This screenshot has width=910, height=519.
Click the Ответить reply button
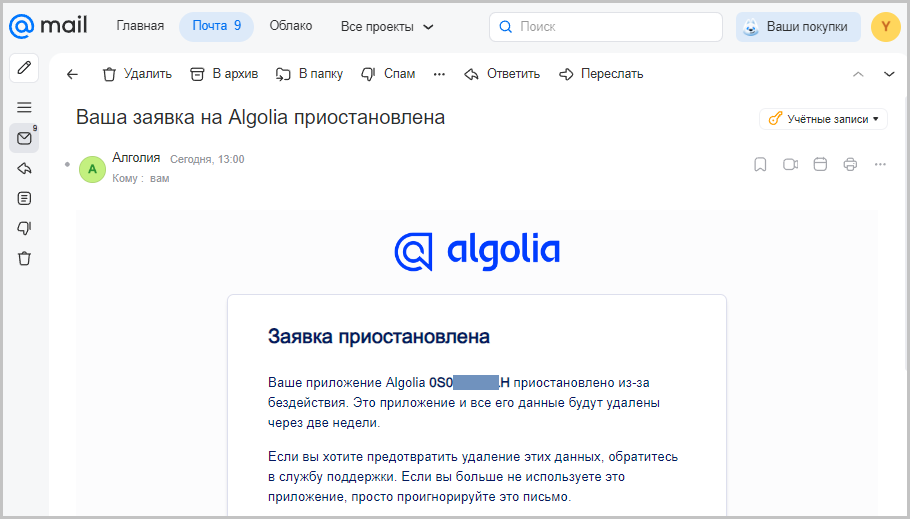coord(502,74)
